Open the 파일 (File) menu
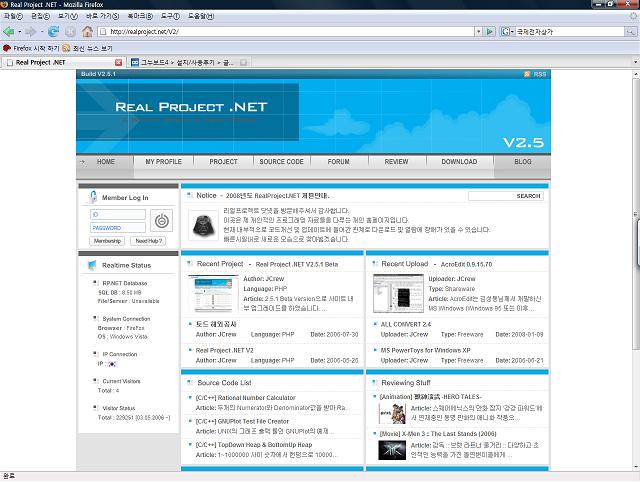This screenshot has height=482, width=640. click(x=13, y=17)
